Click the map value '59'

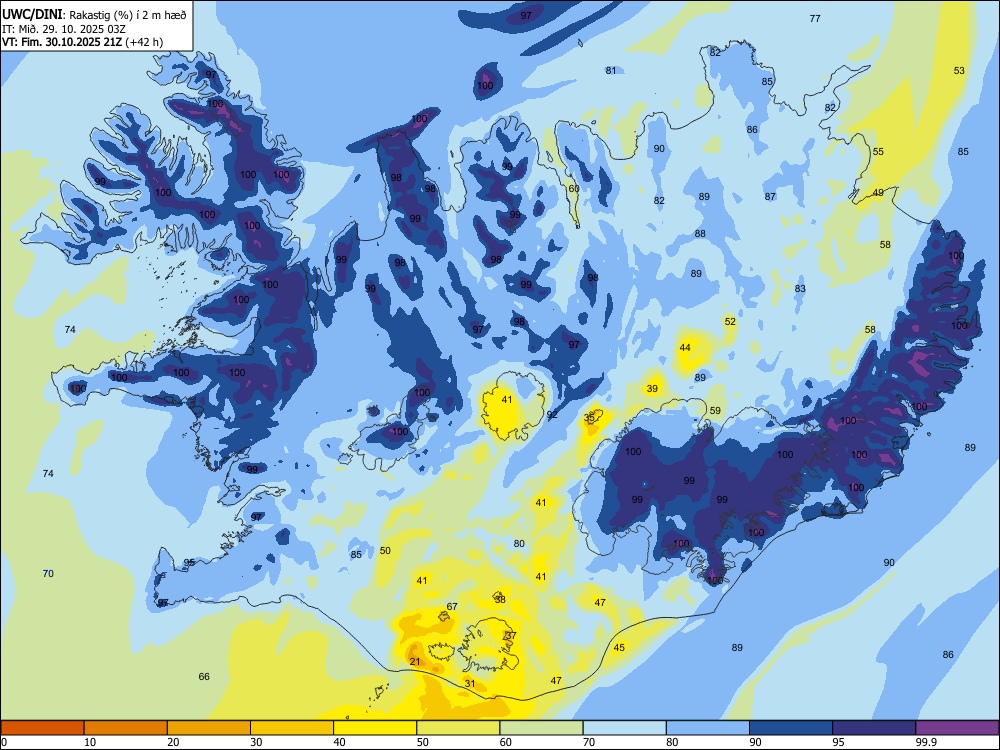(715, 410)
